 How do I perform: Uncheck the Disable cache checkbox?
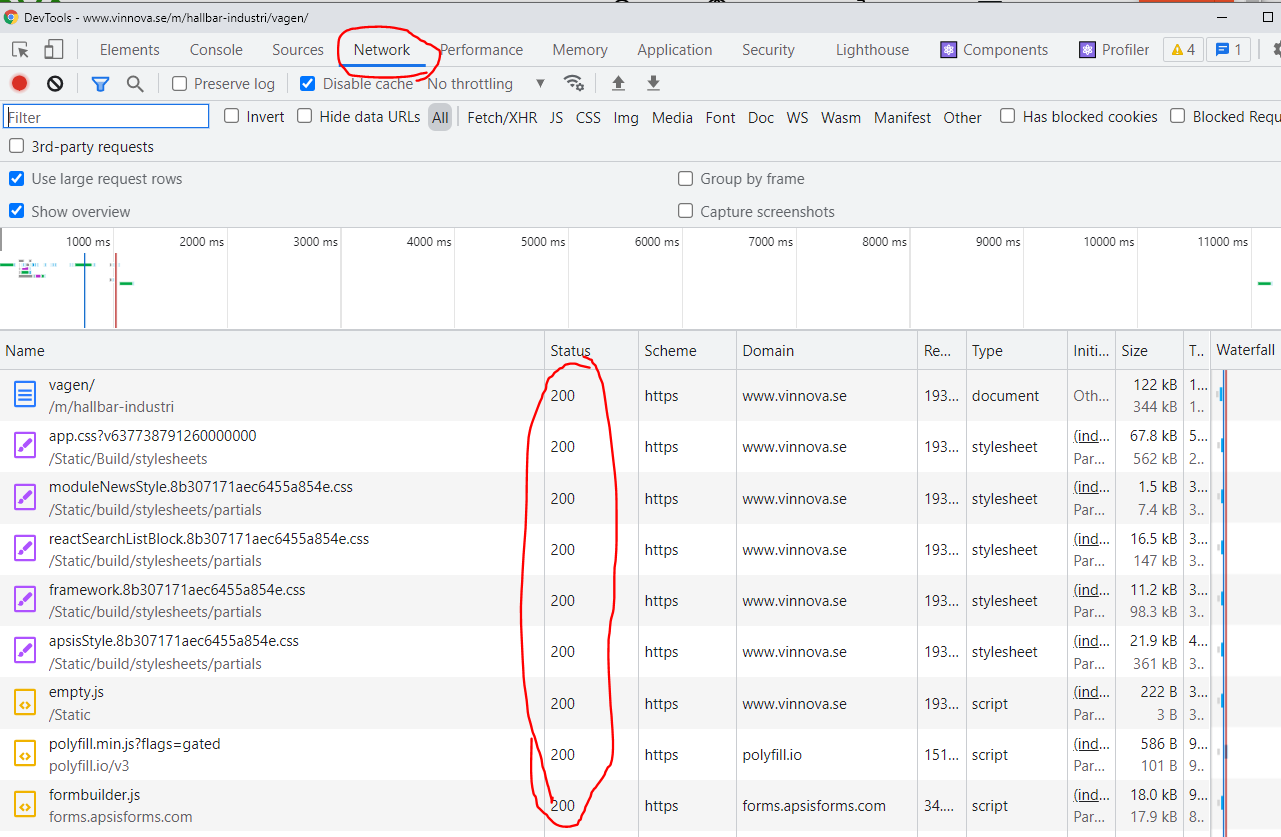(308, 84)
